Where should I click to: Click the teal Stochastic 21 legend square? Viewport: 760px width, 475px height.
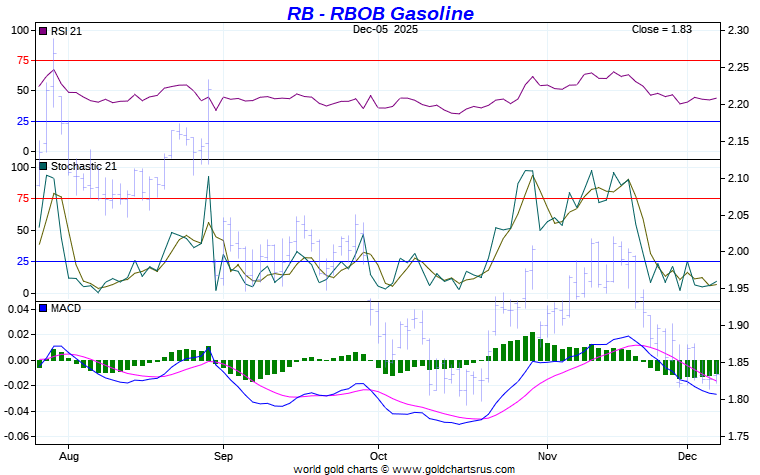point(43,166)
